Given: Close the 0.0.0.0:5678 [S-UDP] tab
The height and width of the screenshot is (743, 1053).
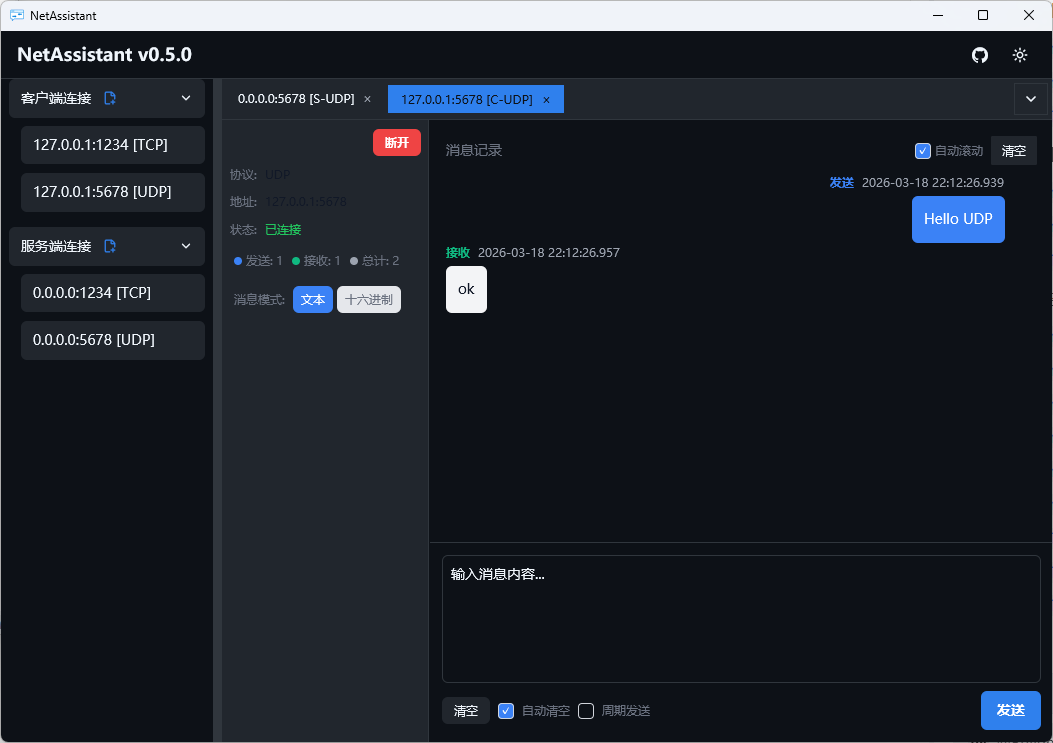Looking at the screenshot, I should [x=367, y=99].
